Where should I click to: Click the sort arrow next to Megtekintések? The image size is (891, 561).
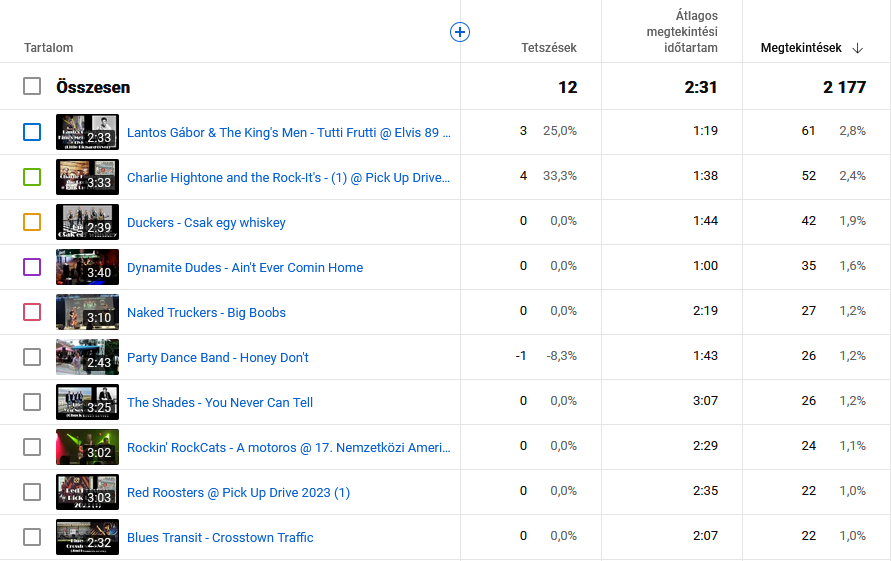pos(857,48)
